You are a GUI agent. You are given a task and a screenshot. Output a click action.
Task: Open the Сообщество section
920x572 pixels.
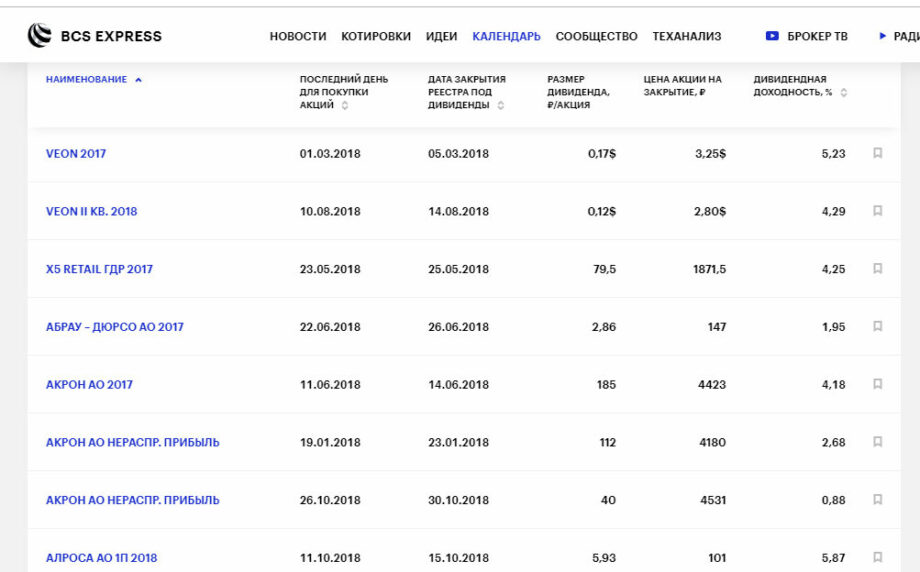(596, 36)
